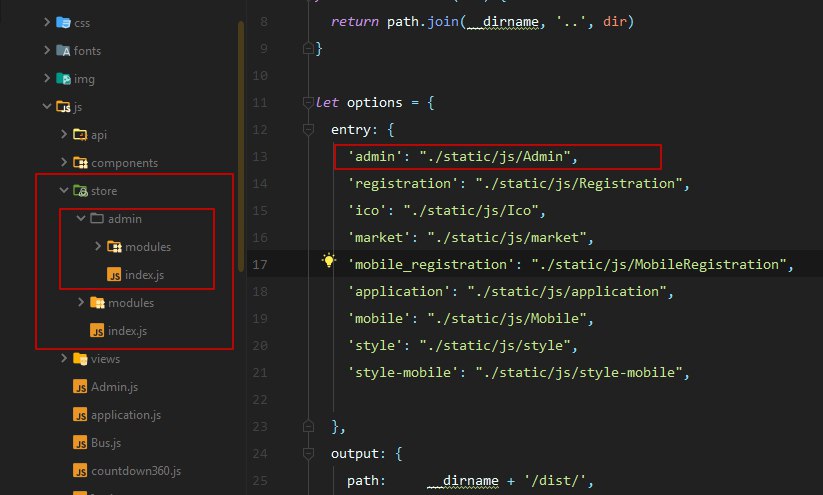Click the views folder icon
This screenshot has height=495, width=823.
click(x=80, y=359)
